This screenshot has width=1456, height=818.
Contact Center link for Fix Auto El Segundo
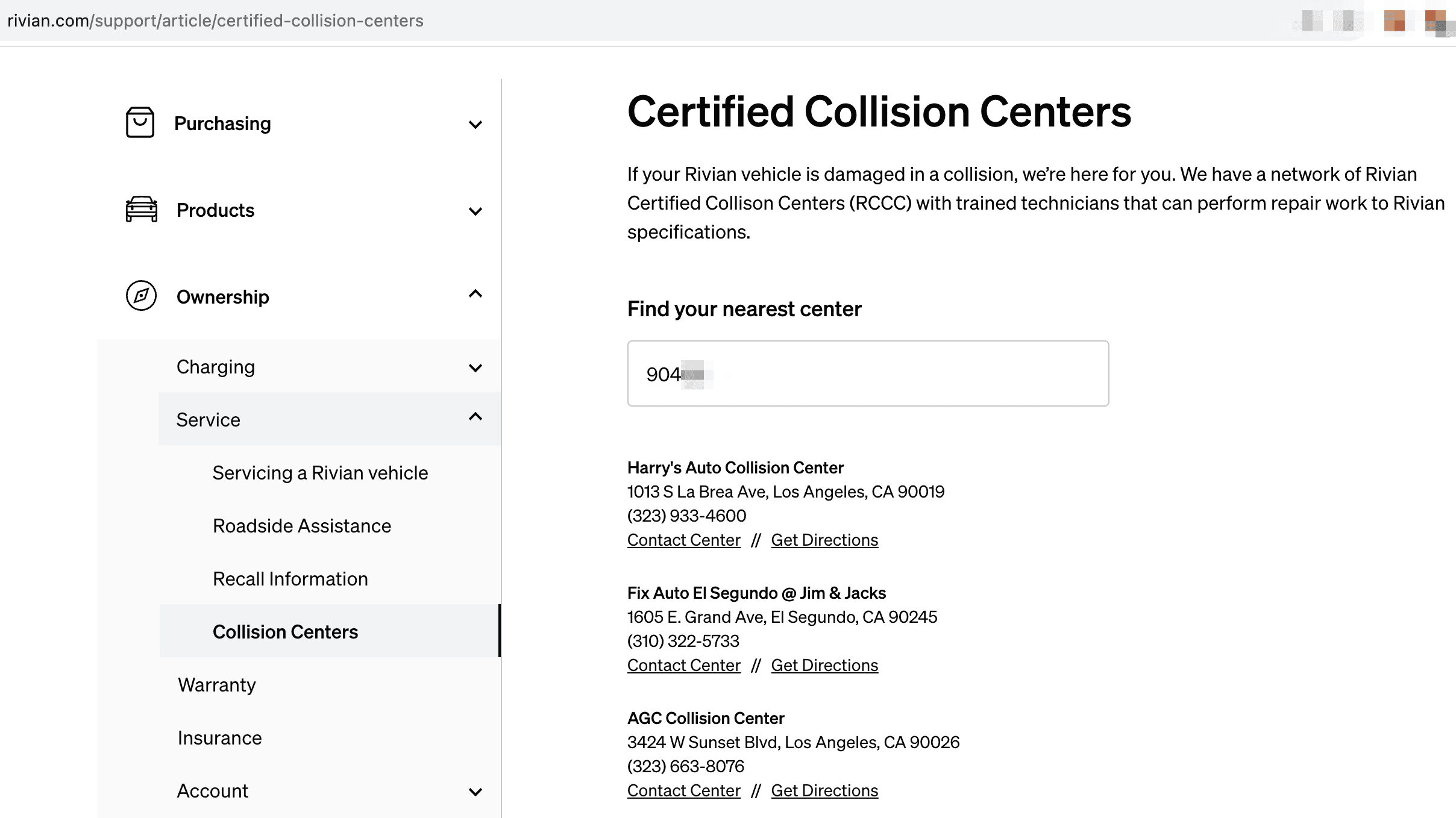[683, 666]
